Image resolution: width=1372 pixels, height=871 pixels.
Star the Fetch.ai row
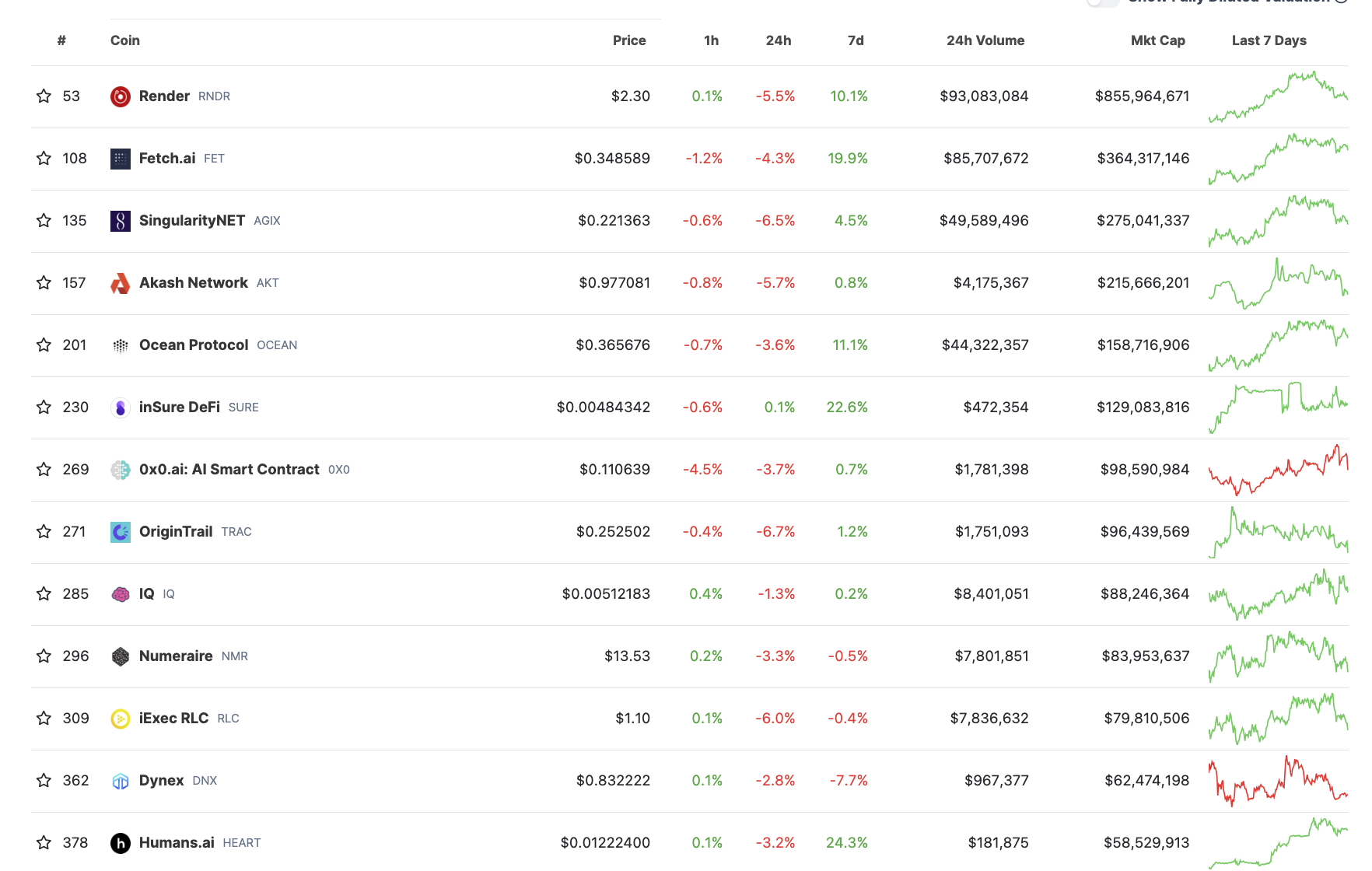44,158
